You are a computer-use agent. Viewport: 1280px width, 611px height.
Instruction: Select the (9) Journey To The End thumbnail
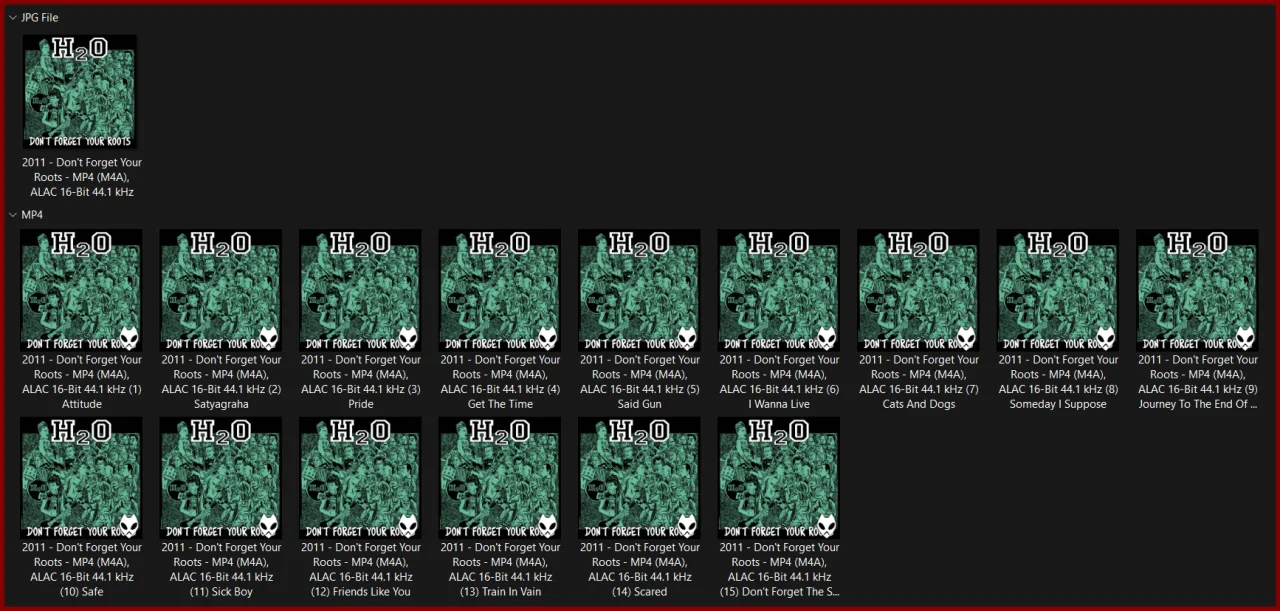[x=1197, y=290]
